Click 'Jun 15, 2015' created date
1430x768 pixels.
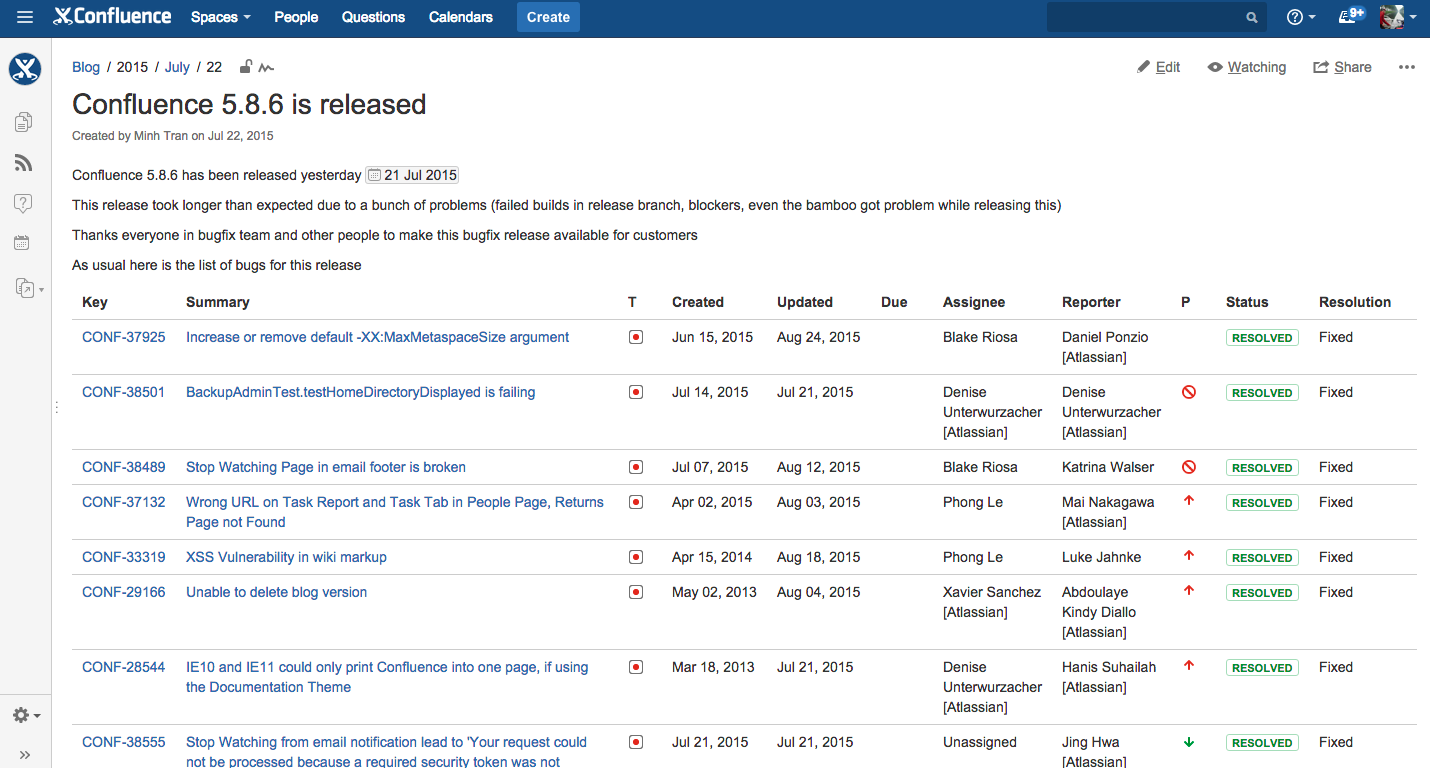[712, 337]
